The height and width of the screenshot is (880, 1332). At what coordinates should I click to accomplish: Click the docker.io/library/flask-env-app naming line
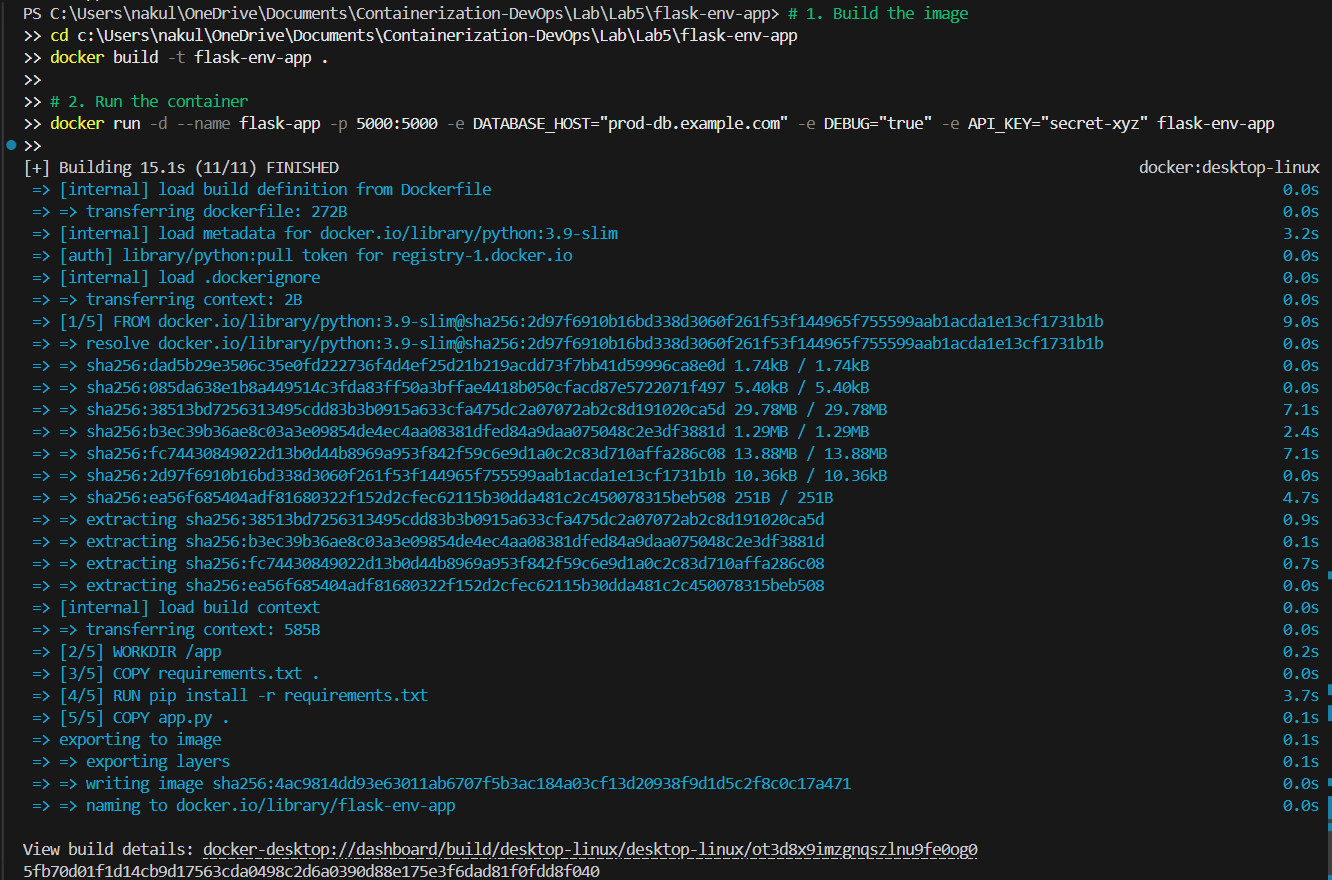(250, 805)
